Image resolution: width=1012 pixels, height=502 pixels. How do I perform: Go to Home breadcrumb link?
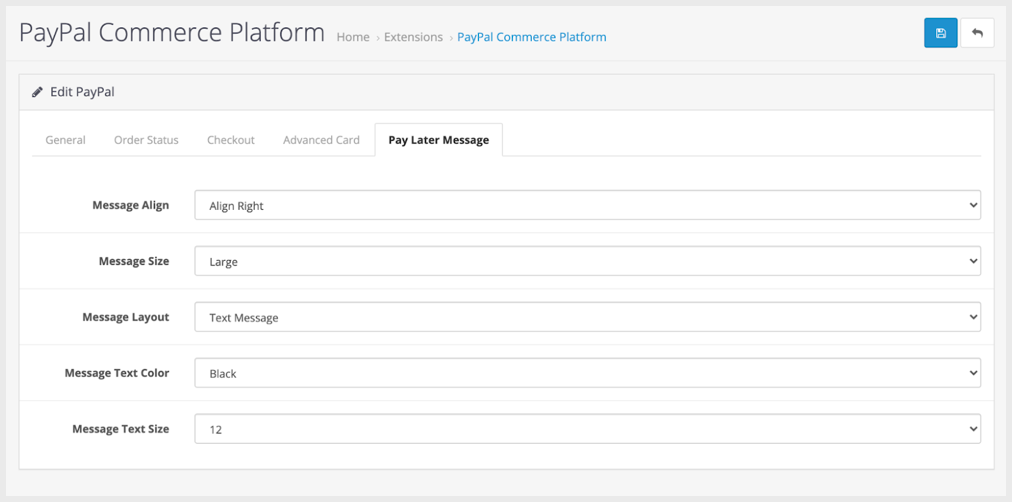(x=353, y=37)
